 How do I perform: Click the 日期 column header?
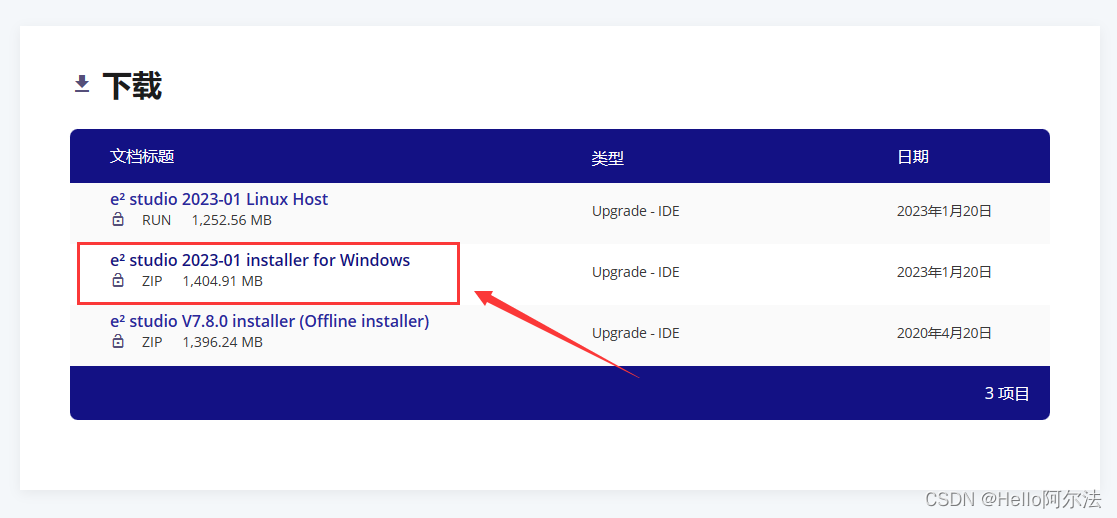click(913, 157)
